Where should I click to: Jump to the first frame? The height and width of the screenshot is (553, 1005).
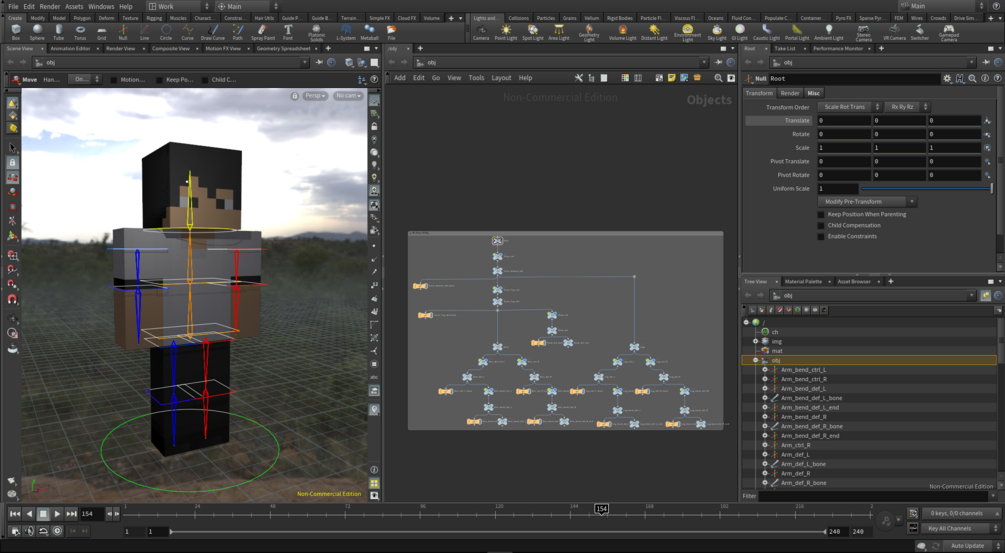pos(14,513)
